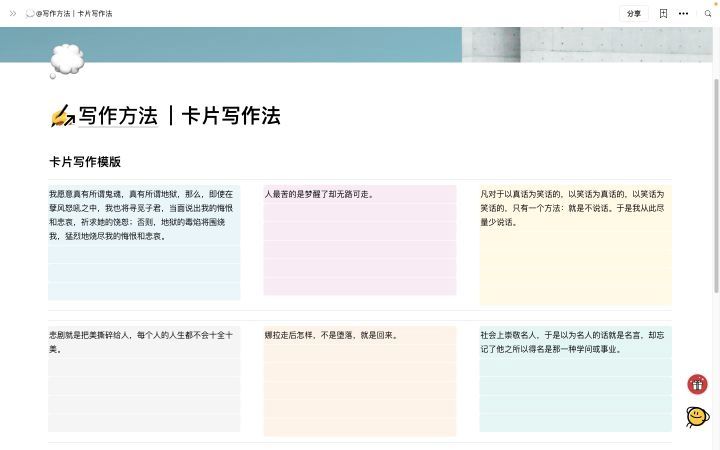
Task: Click the search magnifier icon
Action: tap(708, 14)
